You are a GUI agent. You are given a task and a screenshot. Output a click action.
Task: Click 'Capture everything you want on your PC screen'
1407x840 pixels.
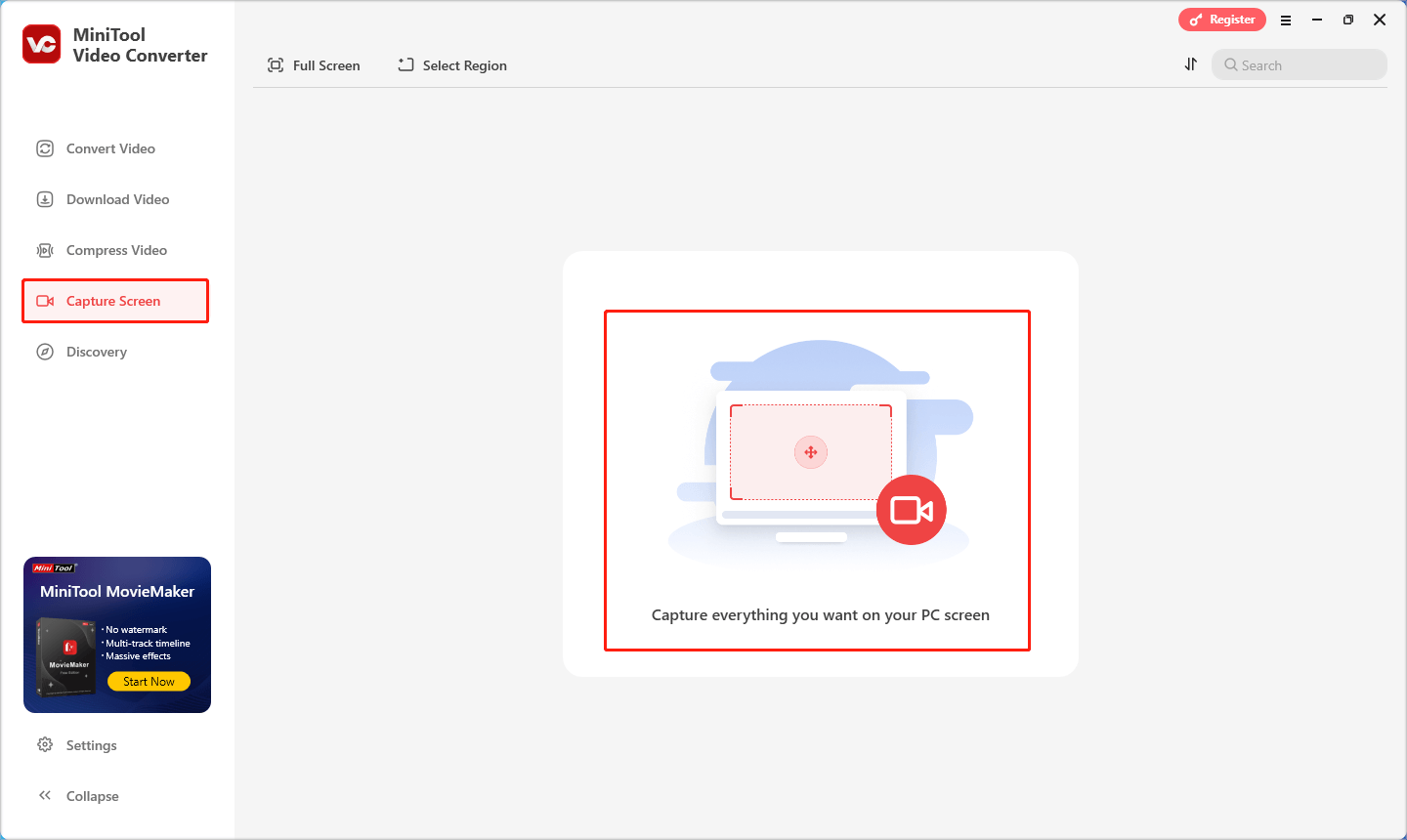point(821,615)
